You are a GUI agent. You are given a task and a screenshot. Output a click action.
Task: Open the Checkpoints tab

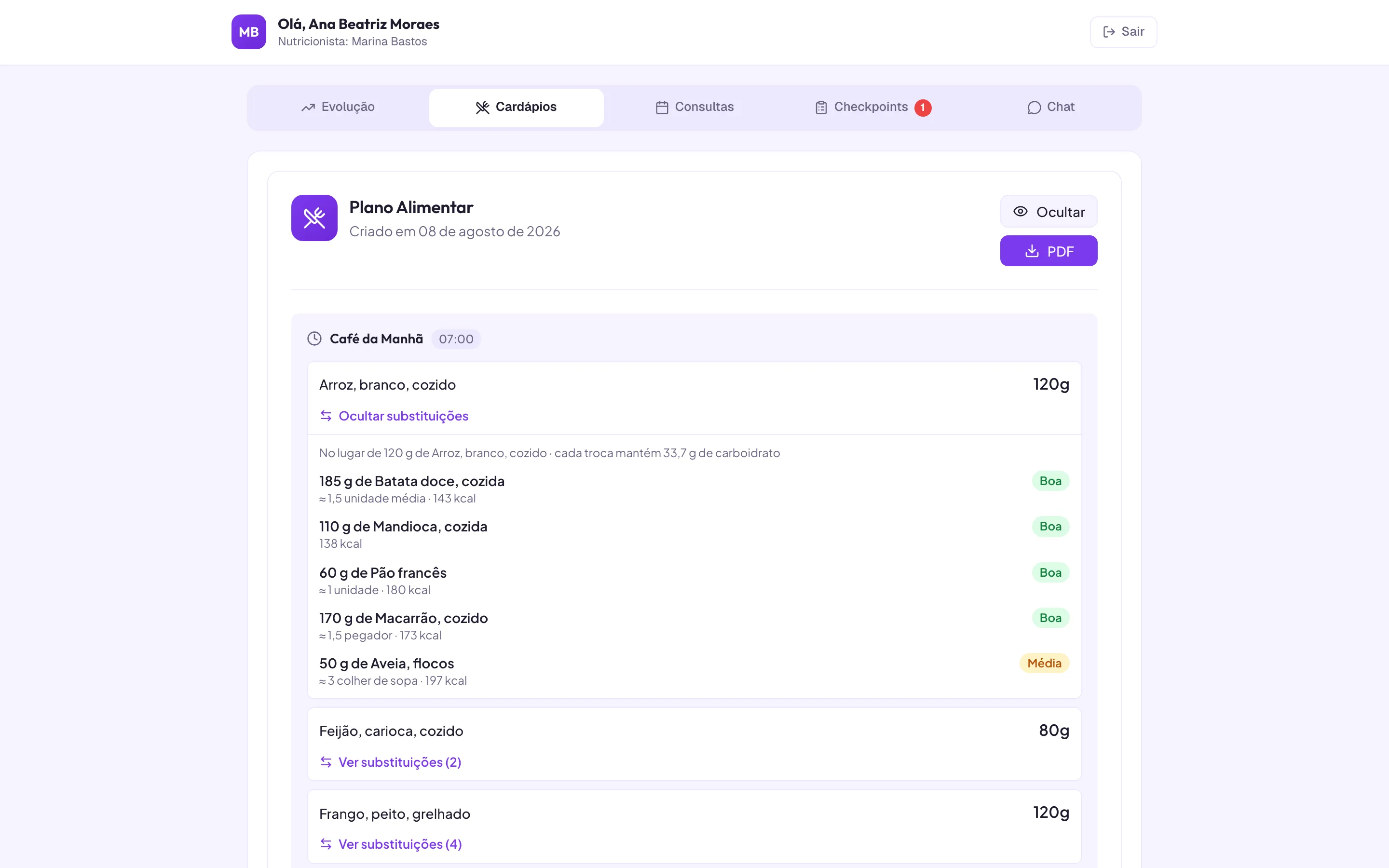pos(873,108)
